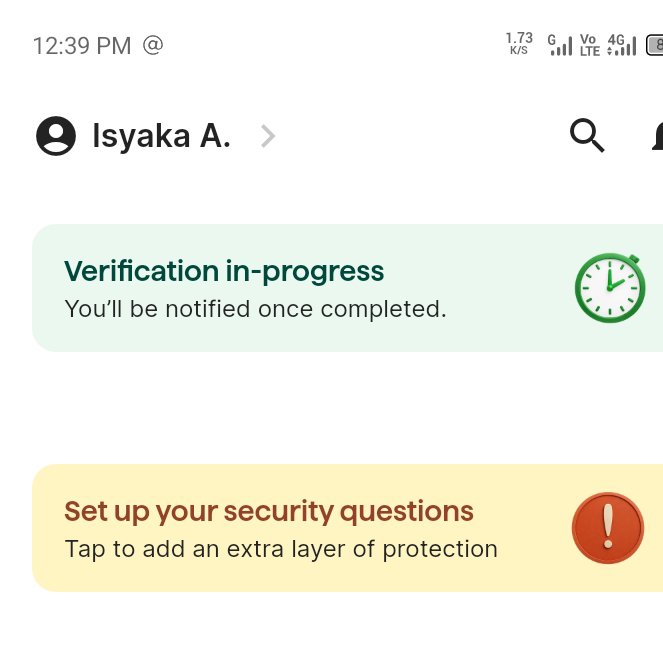Tap the @ status bar icon
The width and height of the screenshot is (663, 653).
tap(153, 45)
